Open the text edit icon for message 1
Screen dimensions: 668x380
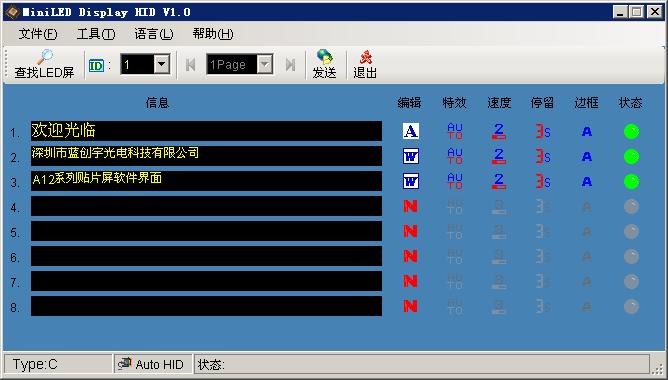411,131
